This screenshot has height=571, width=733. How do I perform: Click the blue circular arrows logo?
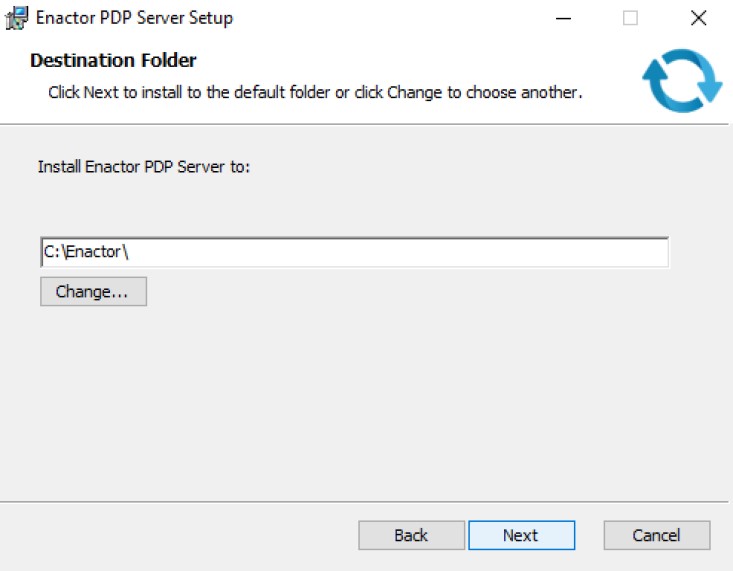(x=681, y=81)
